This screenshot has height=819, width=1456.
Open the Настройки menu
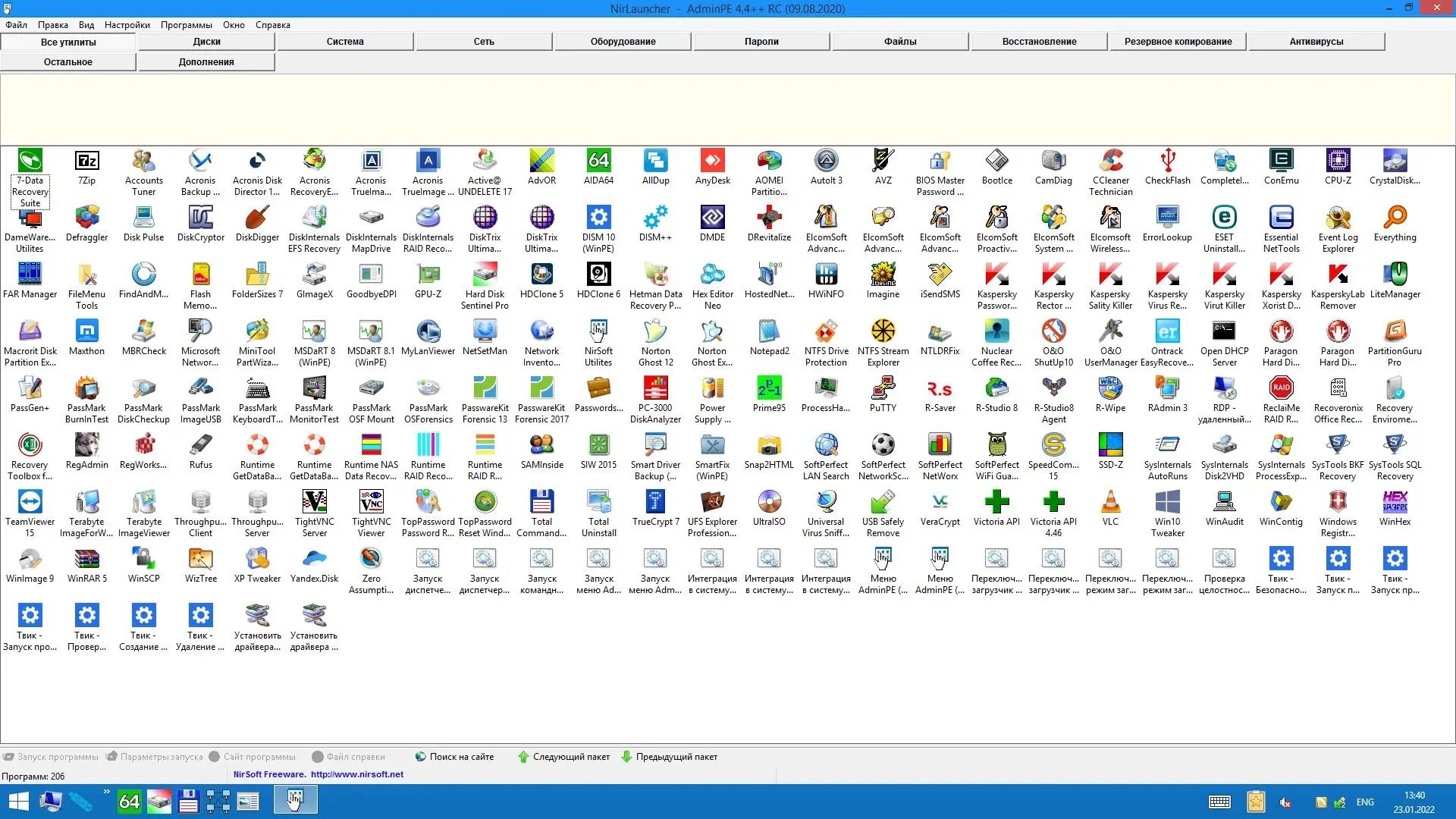[127, 25]
